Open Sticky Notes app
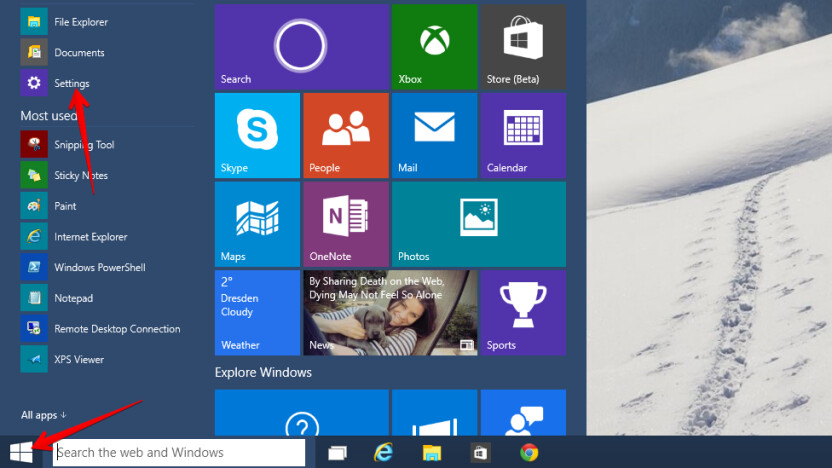This screenshot has width=832, height=468. (64, 175)
